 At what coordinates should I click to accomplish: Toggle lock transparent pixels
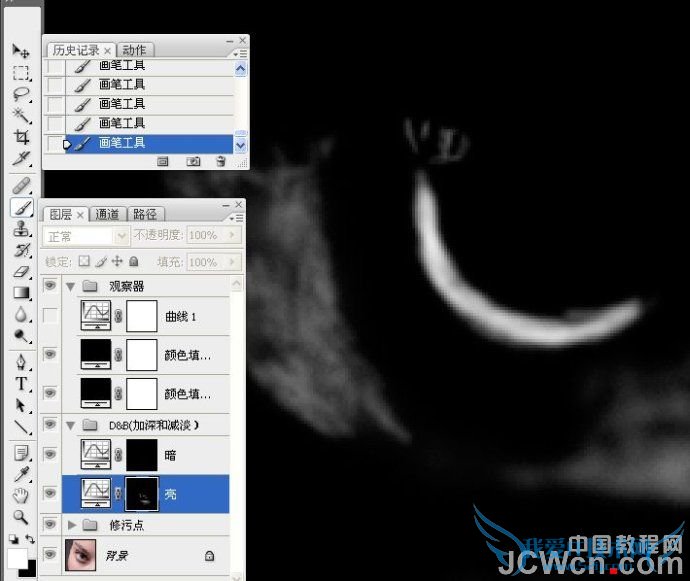(84, 261)
